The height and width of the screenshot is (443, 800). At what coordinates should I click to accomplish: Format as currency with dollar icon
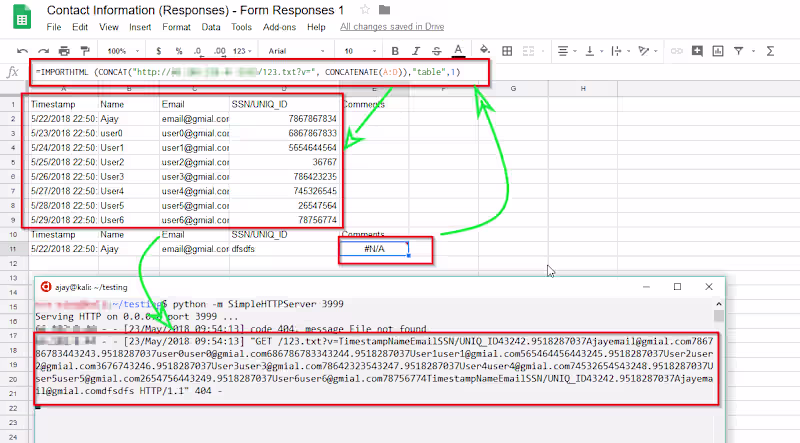click(x=159, y=51)
